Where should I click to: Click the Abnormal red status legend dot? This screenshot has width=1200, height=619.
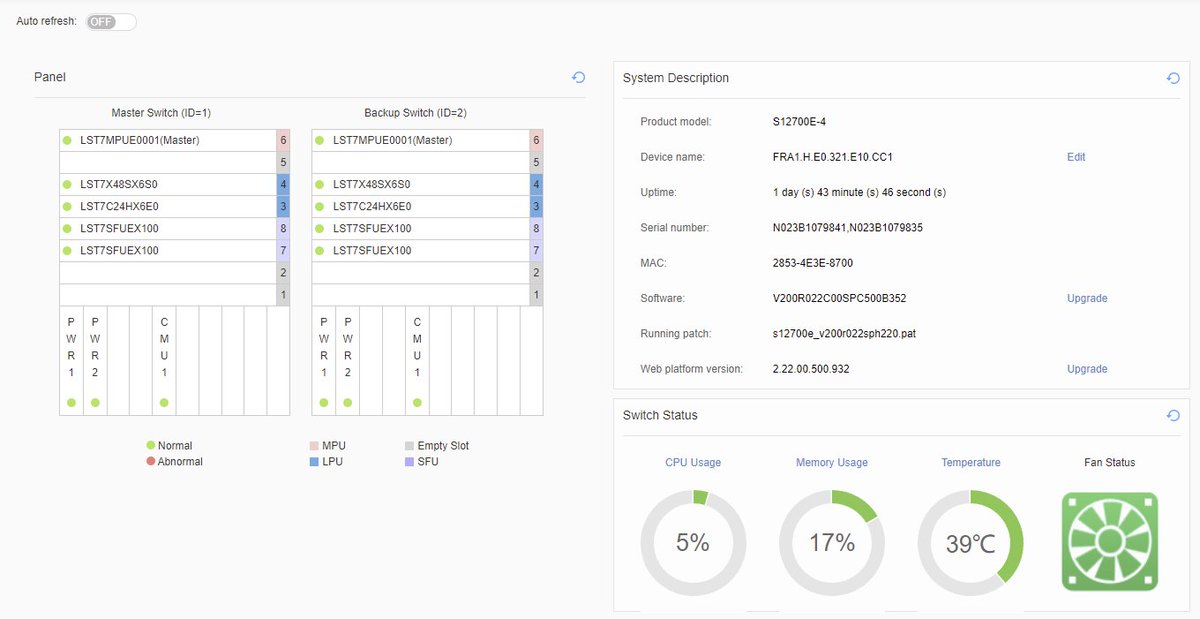[x=150, y=461]
